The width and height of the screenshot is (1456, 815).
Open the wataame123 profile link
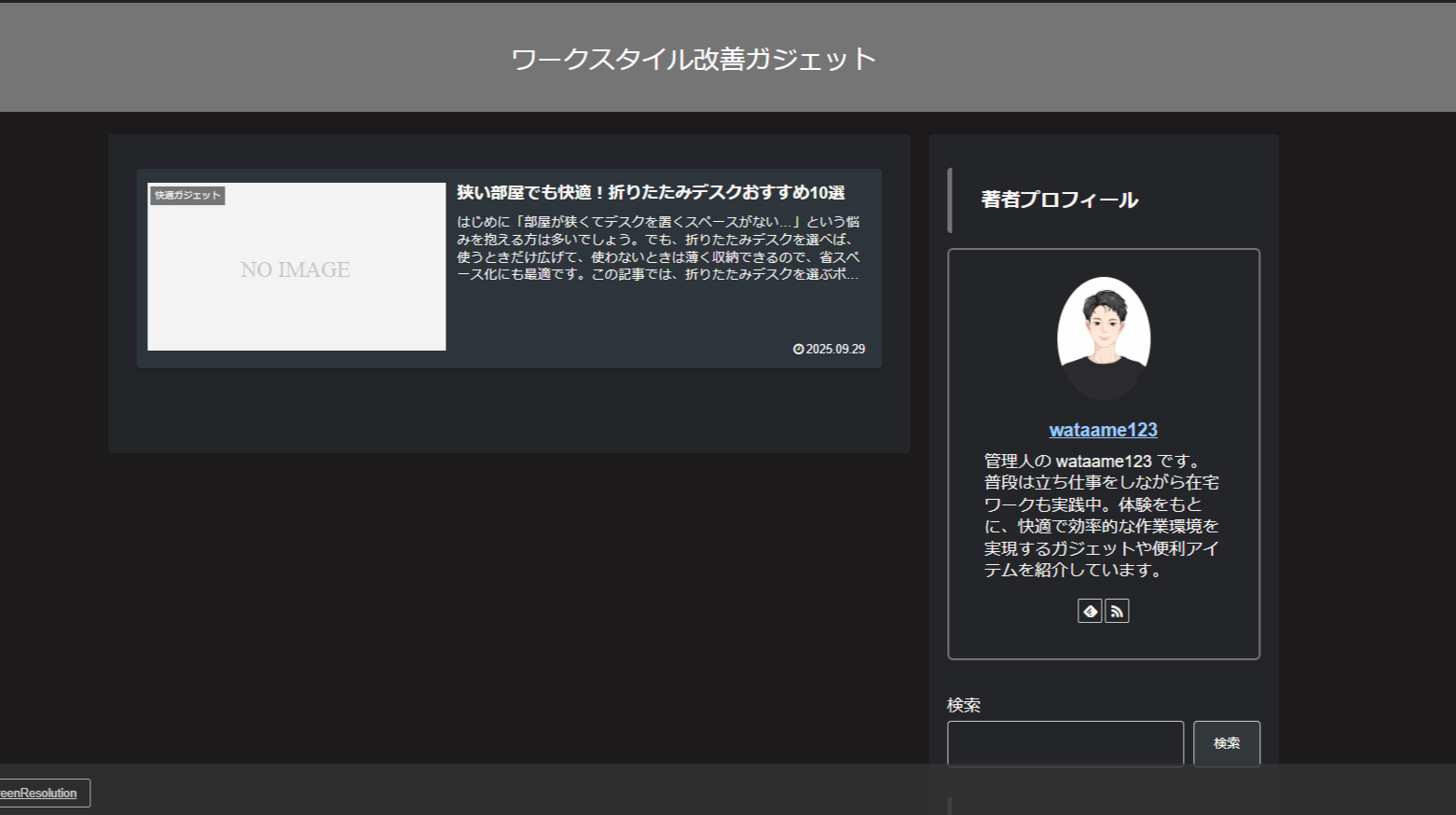point(1103,430)
